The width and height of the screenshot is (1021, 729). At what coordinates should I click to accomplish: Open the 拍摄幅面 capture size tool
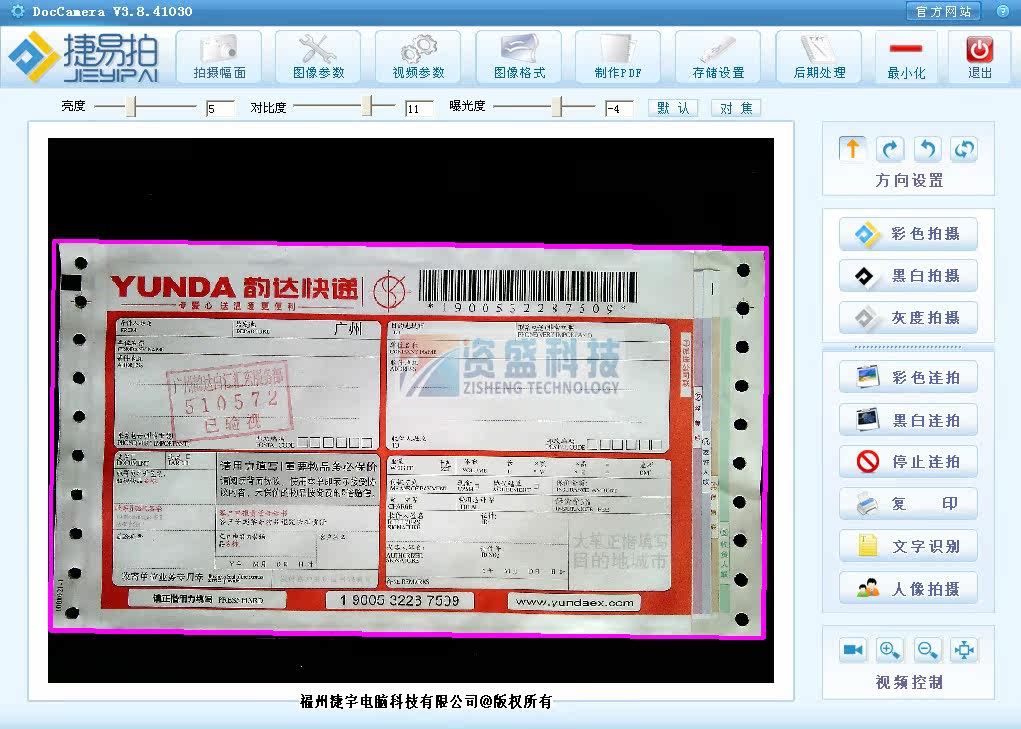click(x=219, y=57)
